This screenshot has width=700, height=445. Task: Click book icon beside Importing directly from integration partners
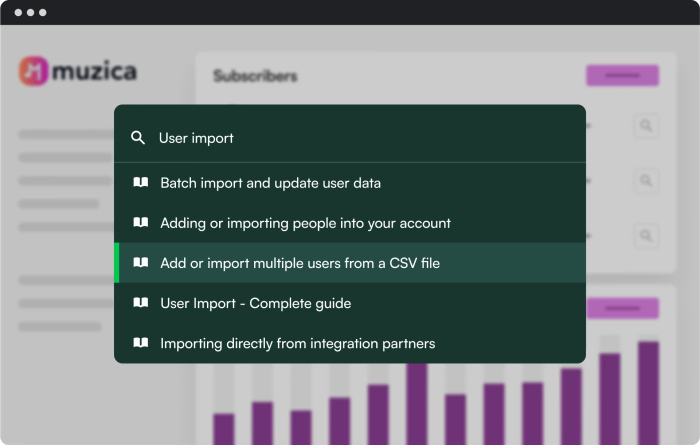click(x=141, y=343)
